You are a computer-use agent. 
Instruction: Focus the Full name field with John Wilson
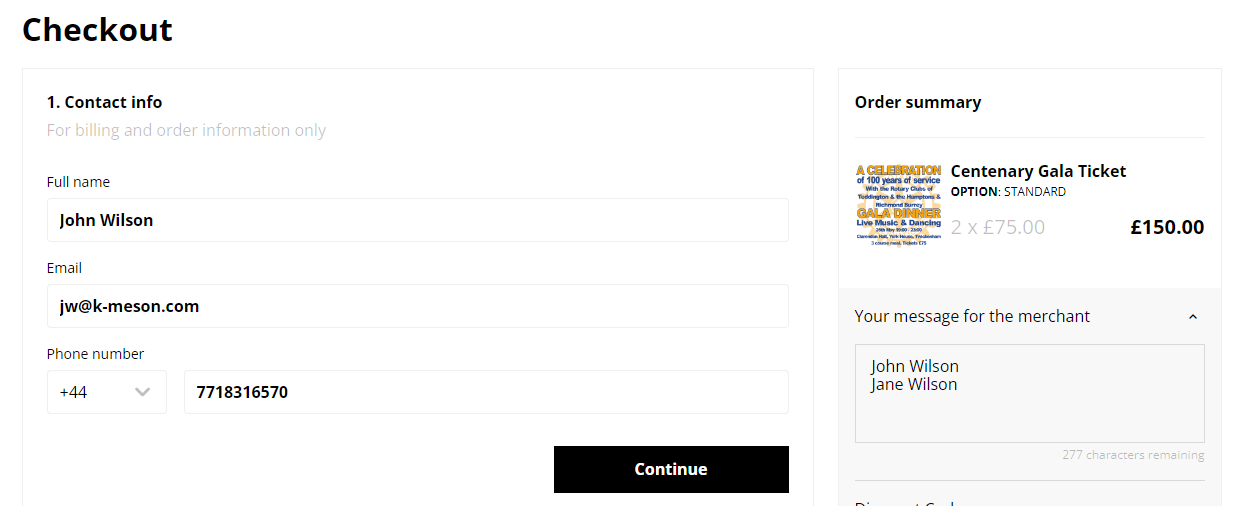418,220
